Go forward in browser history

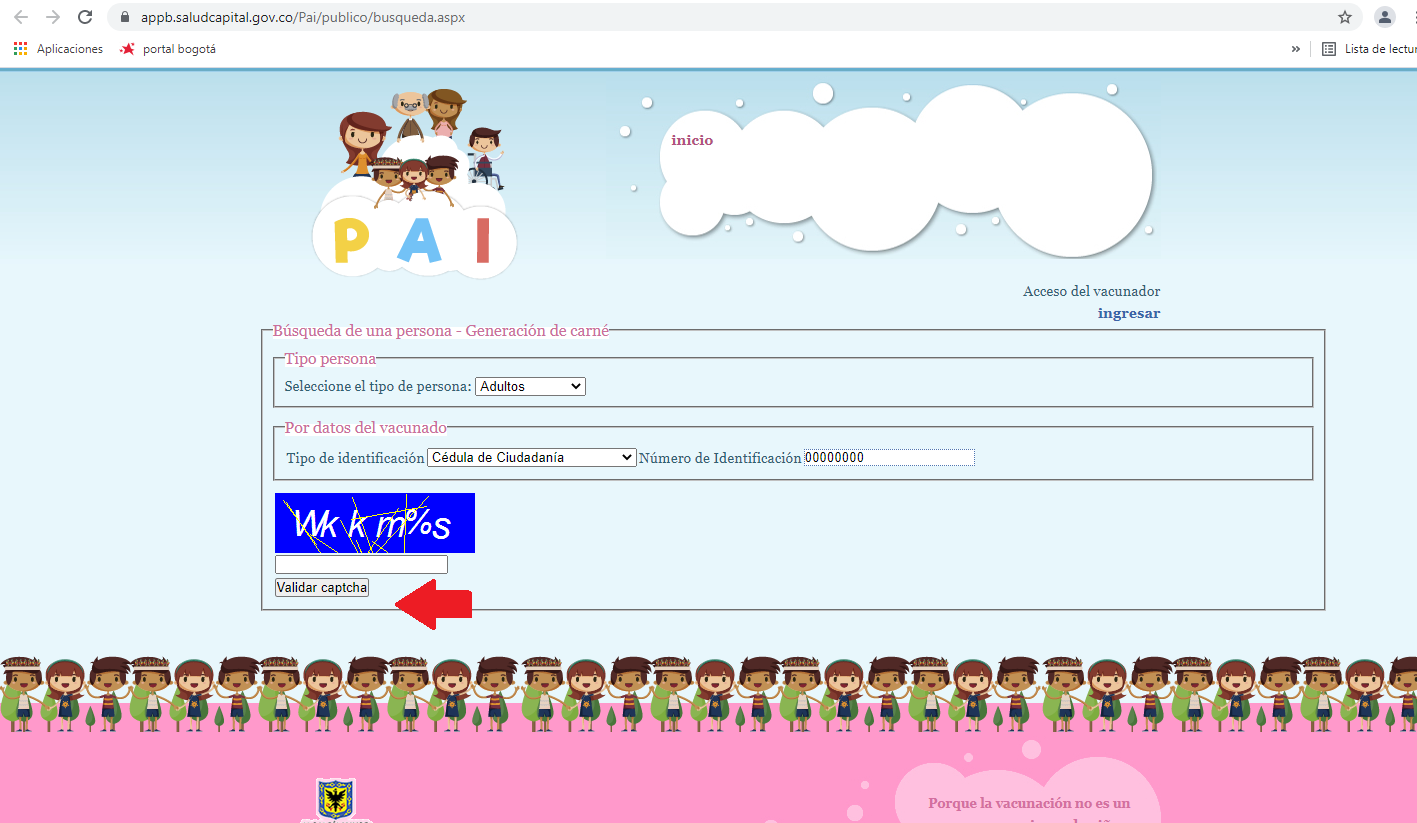pyautogui.click(x=53, y=17)
